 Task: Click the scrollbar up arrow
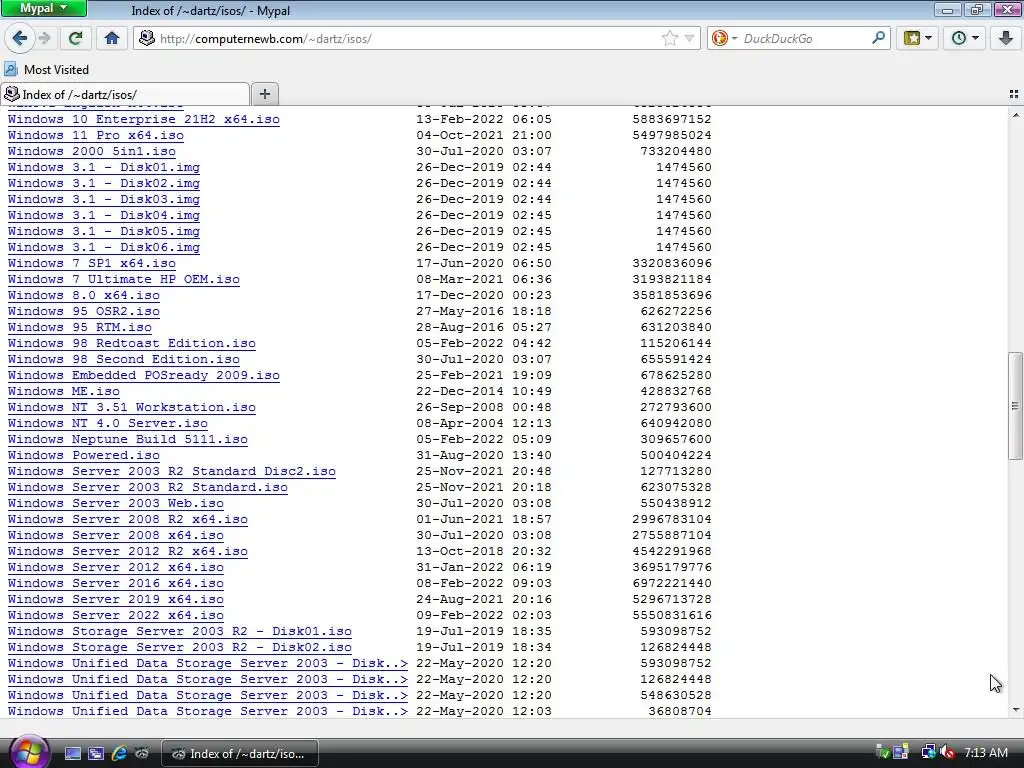(1015, 115)
